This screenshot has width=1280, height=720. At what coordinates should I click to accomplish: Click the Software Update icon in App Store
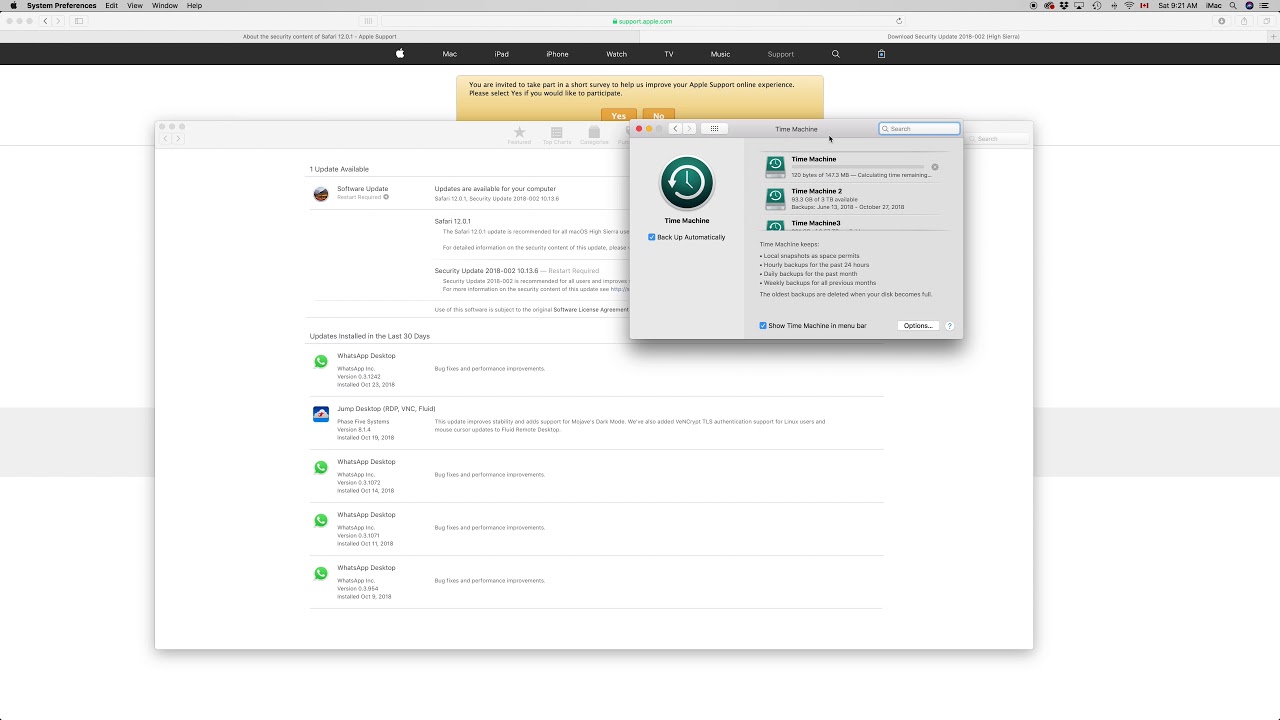pos(321,194)
